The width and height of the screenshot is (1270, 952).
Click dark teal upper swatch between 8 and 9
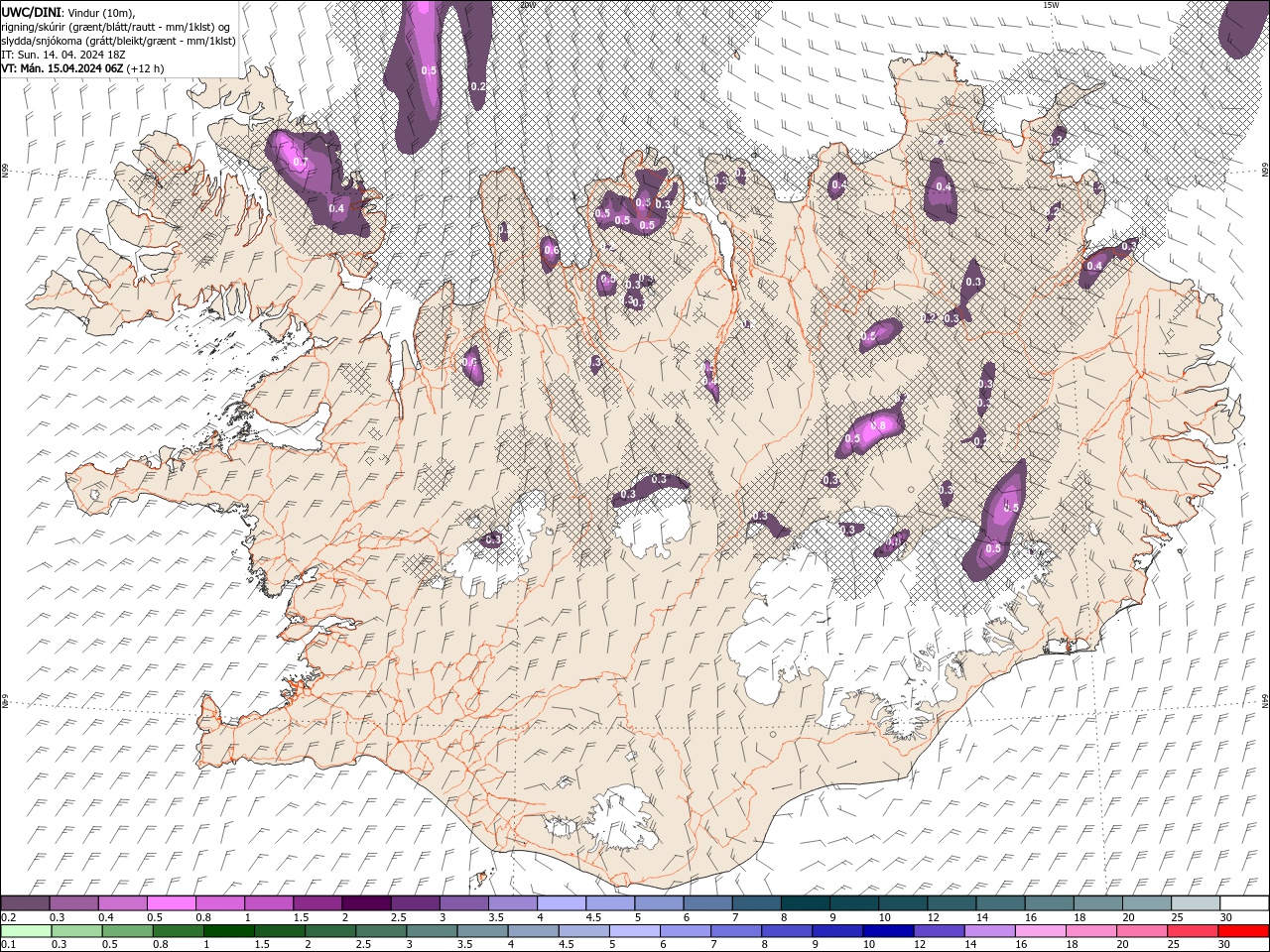[805, 903]
